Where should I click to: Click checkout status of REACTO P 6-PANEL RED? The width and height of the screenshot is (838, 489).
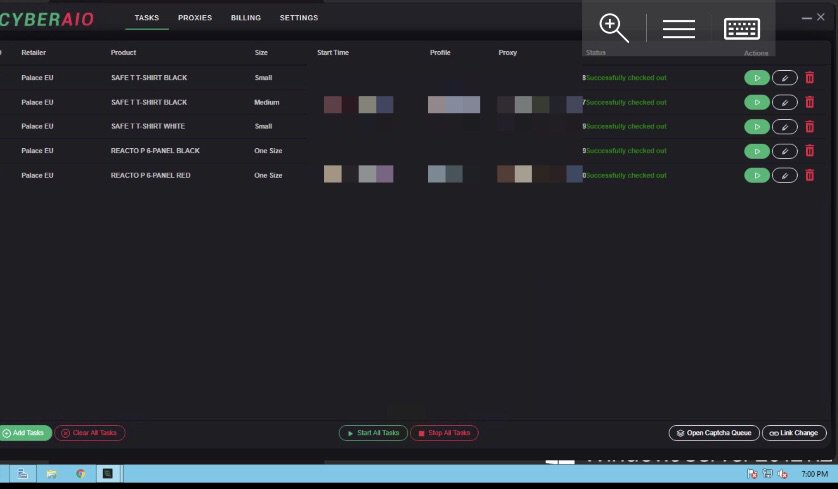[626, 175]
